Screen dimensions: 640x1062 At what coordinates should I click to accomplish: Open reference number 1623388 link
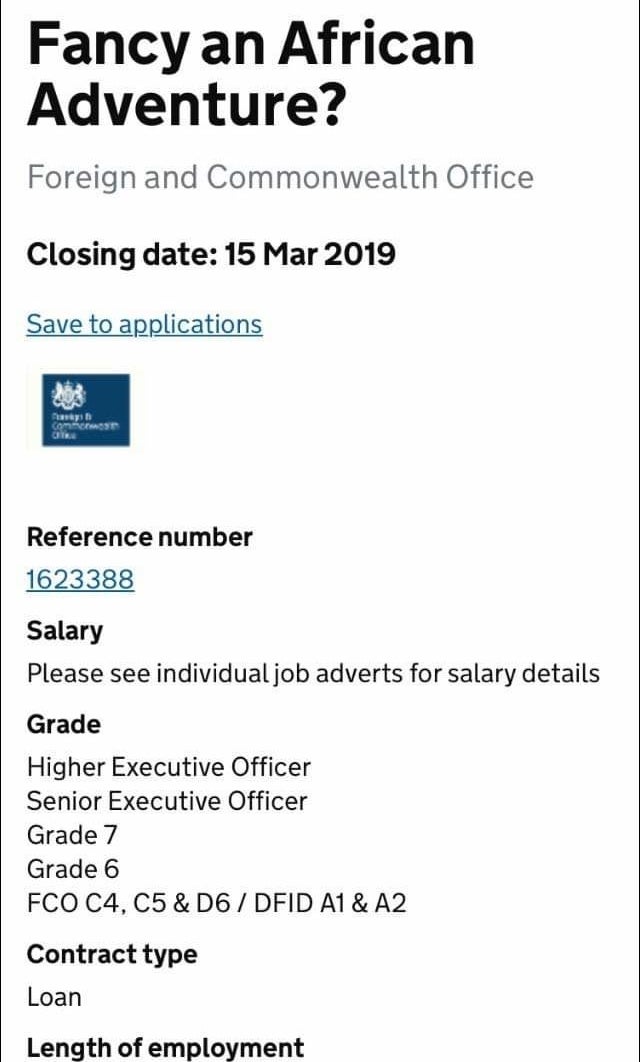click(81, 580)
